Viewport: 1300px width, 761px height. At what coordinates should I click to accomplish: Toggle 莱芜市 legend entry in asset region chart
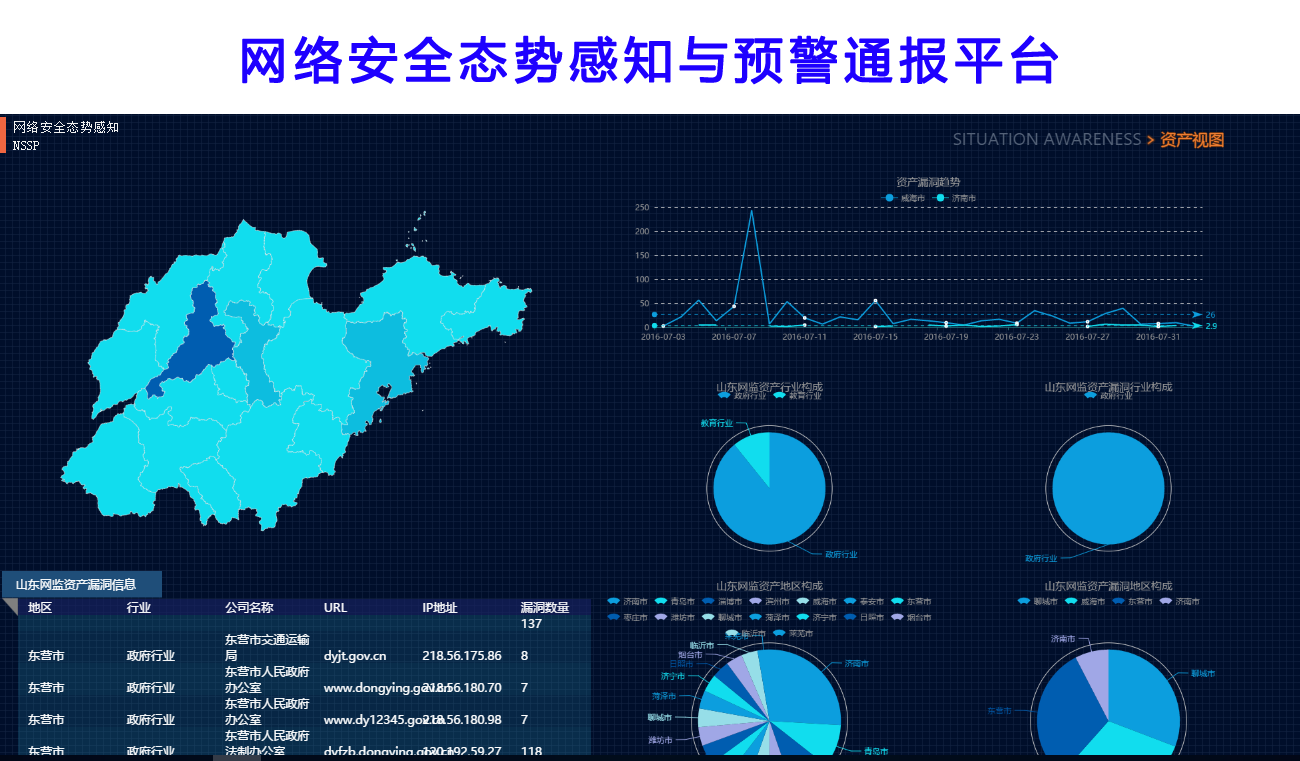(792, 633)
